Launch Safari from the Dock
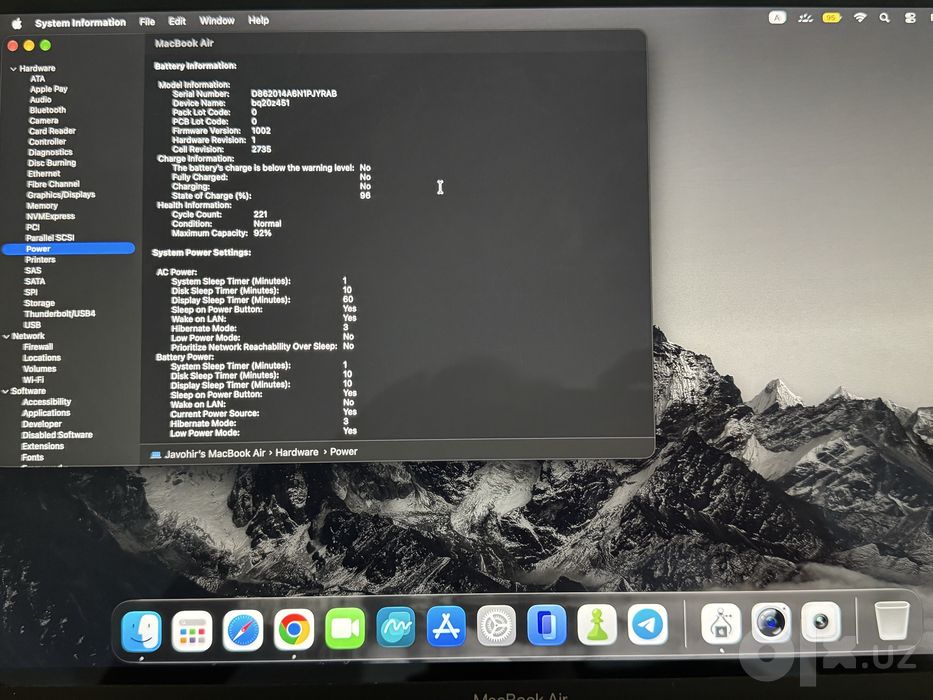Image resolution: width=933 pixels, height=700 pixels. point(243,630)
